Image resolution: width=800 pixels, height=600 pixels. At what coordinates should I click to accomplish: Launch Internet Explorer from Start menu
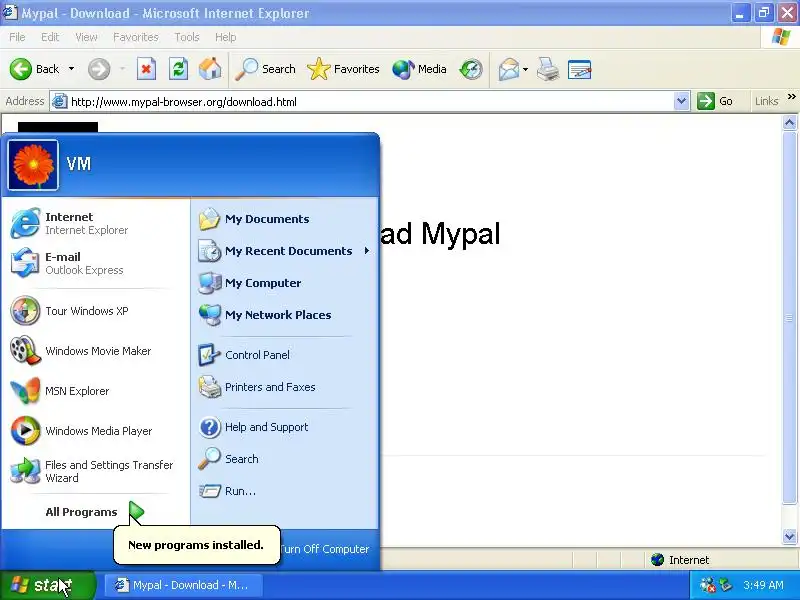(96, 223)
